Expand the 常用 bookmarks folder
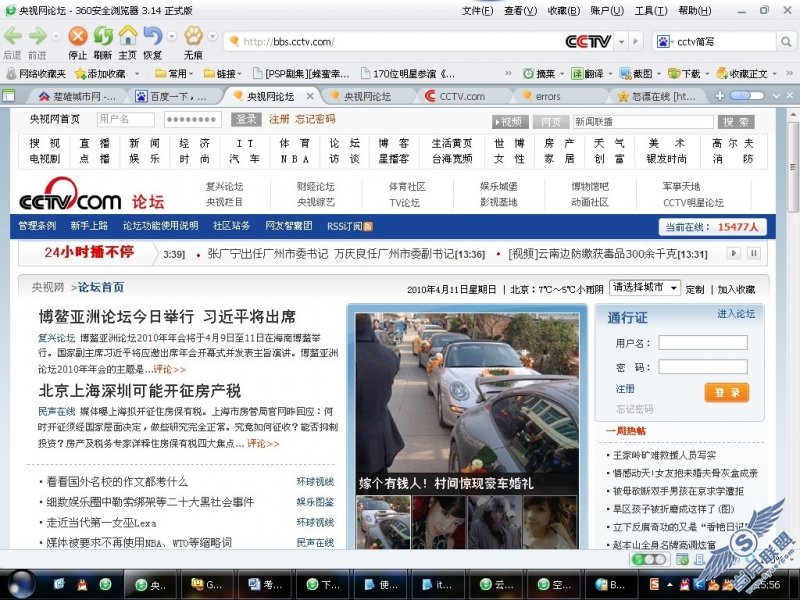 (174, 74)
